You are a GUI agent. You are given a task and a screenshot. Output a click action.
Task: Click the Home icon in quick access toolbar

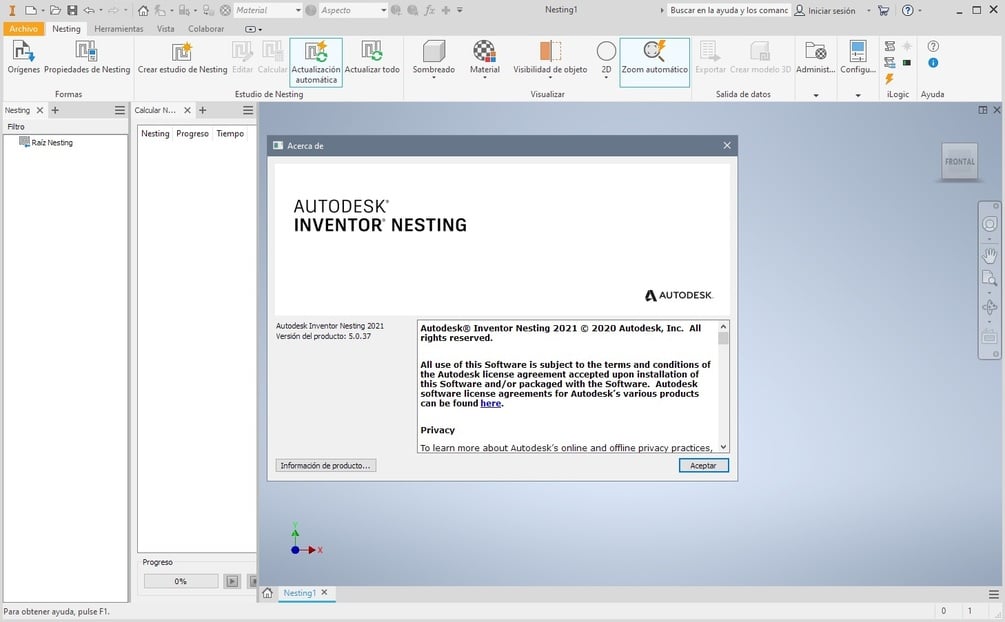[144, 10]
